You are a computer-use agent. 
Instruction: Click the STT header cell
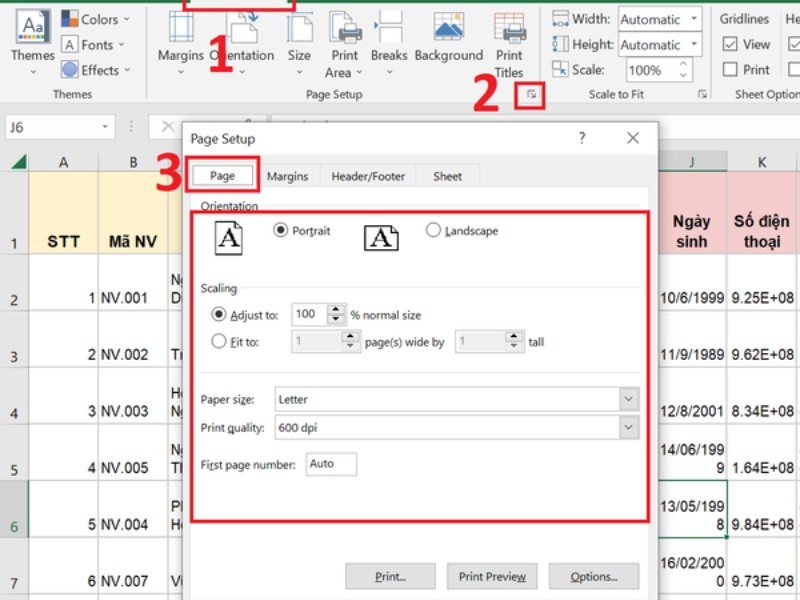pyautogui.click(x=63, y=213)
